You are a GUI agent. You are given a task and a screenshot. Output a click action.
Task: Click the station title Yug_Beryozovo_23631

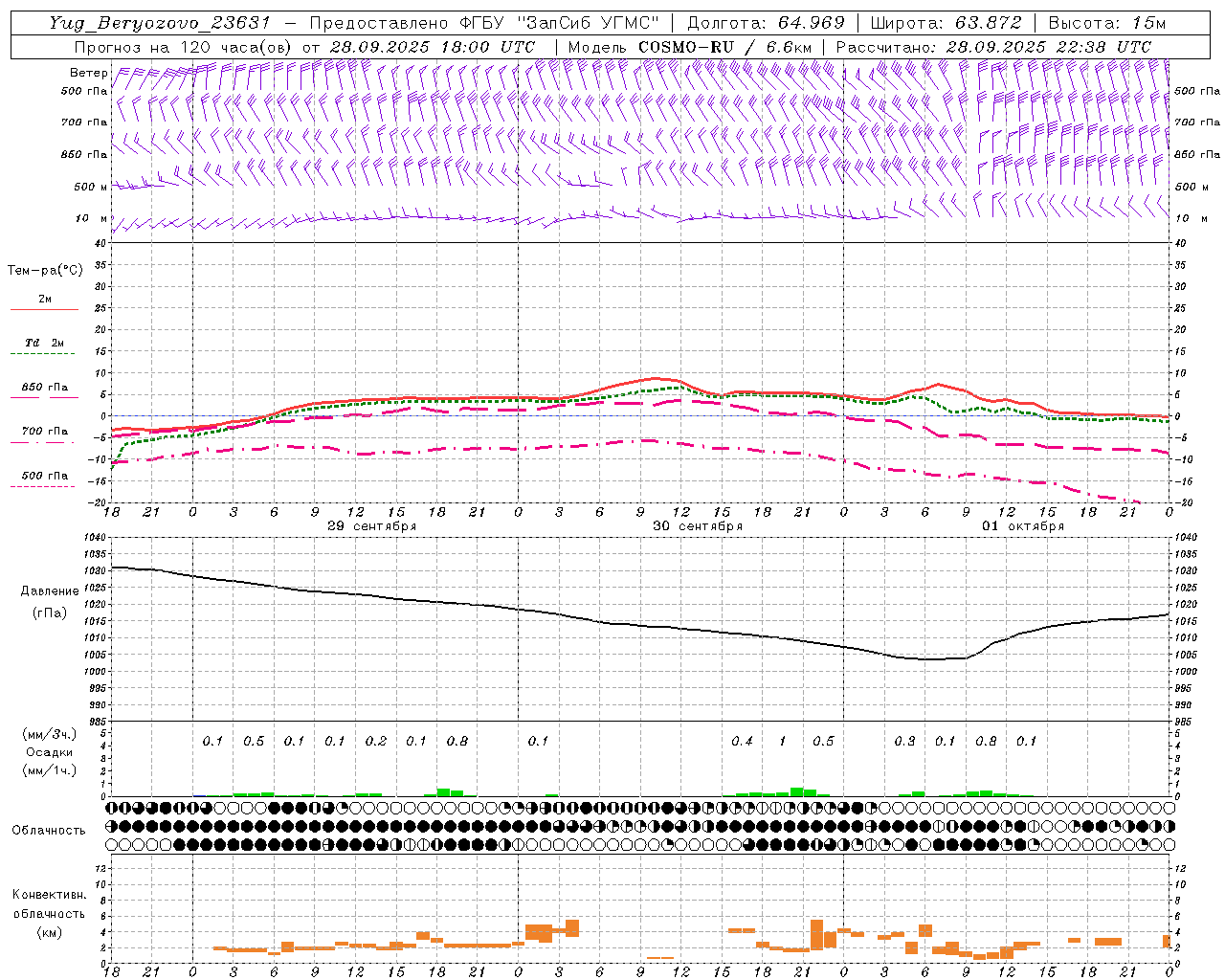tap(160, 23)
